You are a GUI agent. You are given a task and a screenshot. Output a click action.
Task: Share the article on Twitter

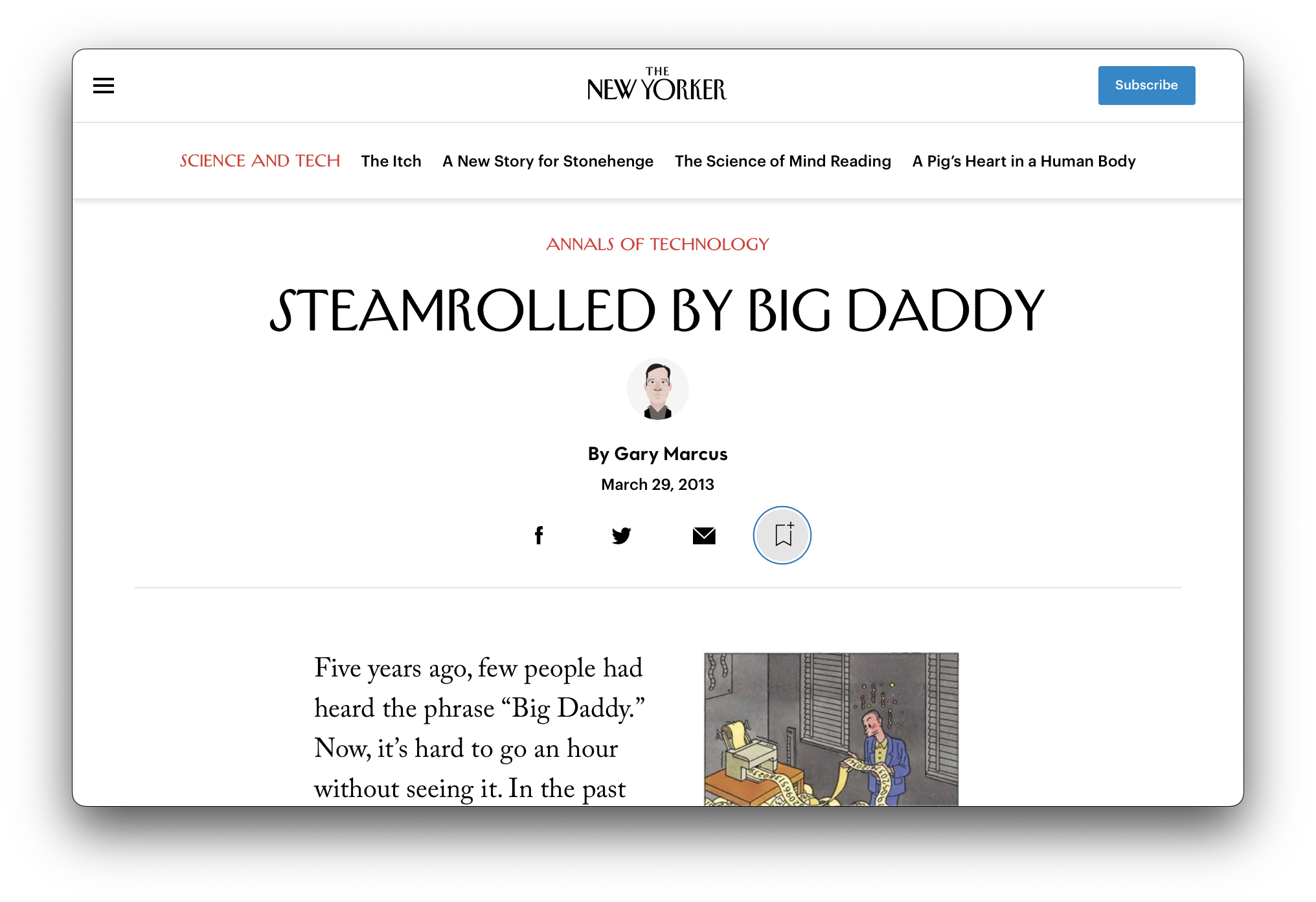click(x=621, y=535)
